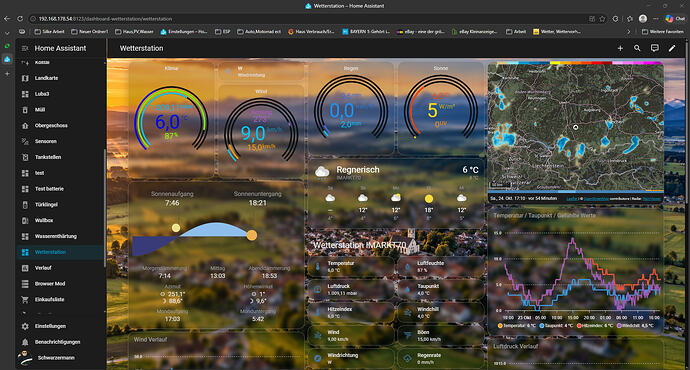Click the radar map timeline bar

coord(576,192)
